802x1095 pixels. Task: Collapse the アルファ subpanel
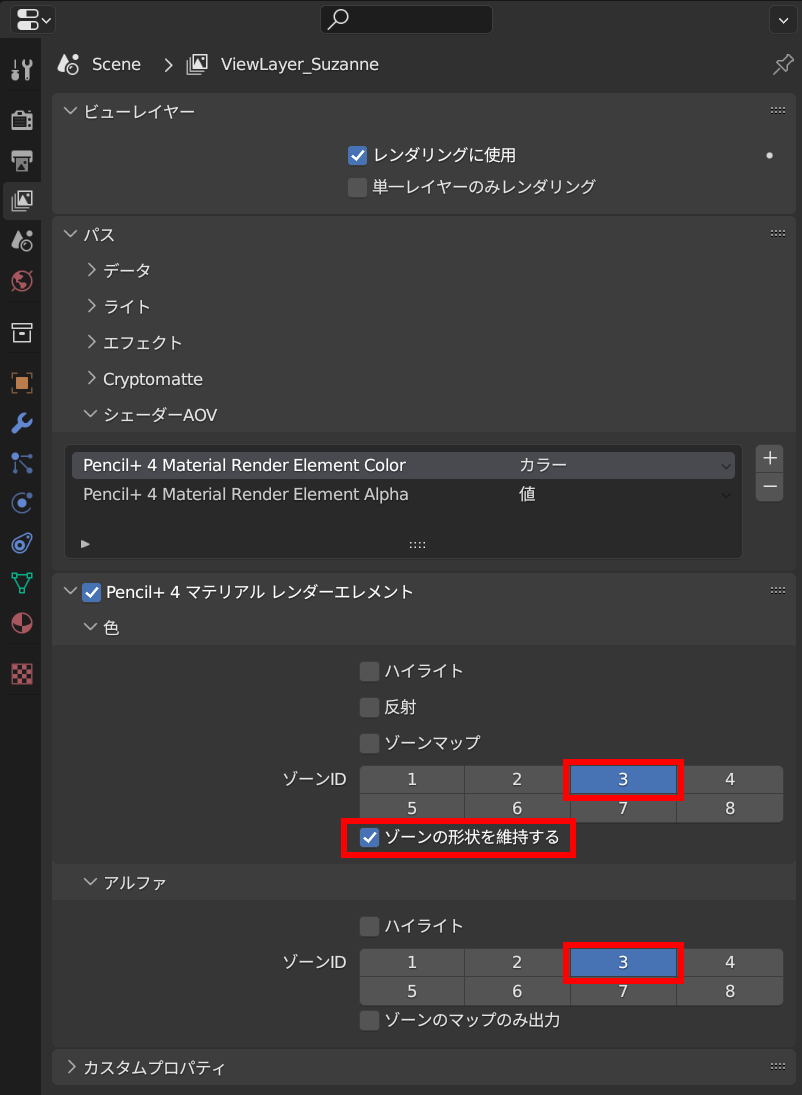coord(90,882)
